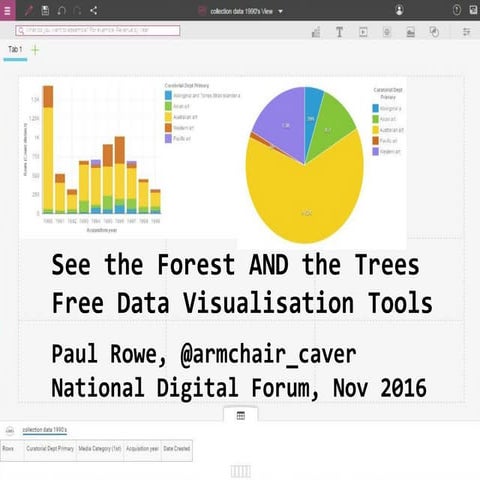The image size is (480, 480).
Task: Insert a media/video element
Action: pyautogui.click(x=363, y=32)
